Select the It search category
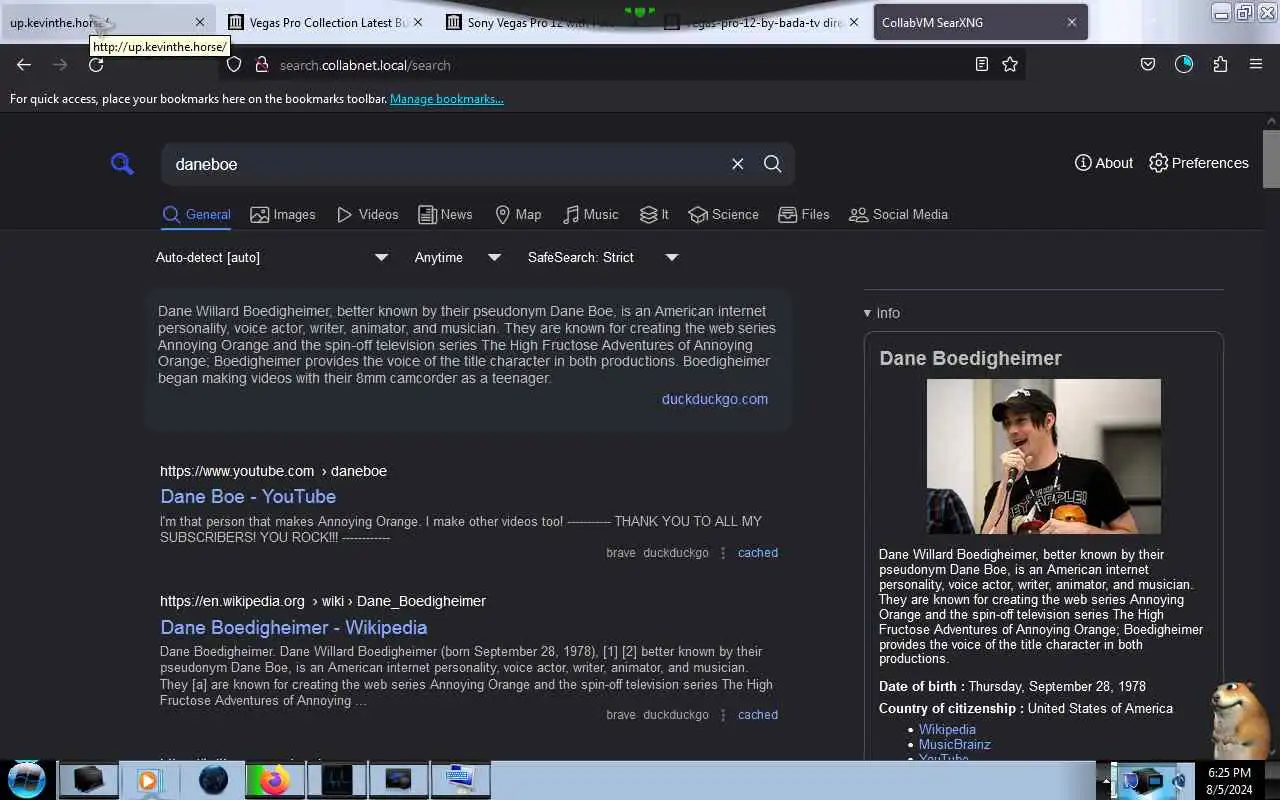The width and height of the screenshot is (1280, 800). pyautogui.click(x=654, y=214)
